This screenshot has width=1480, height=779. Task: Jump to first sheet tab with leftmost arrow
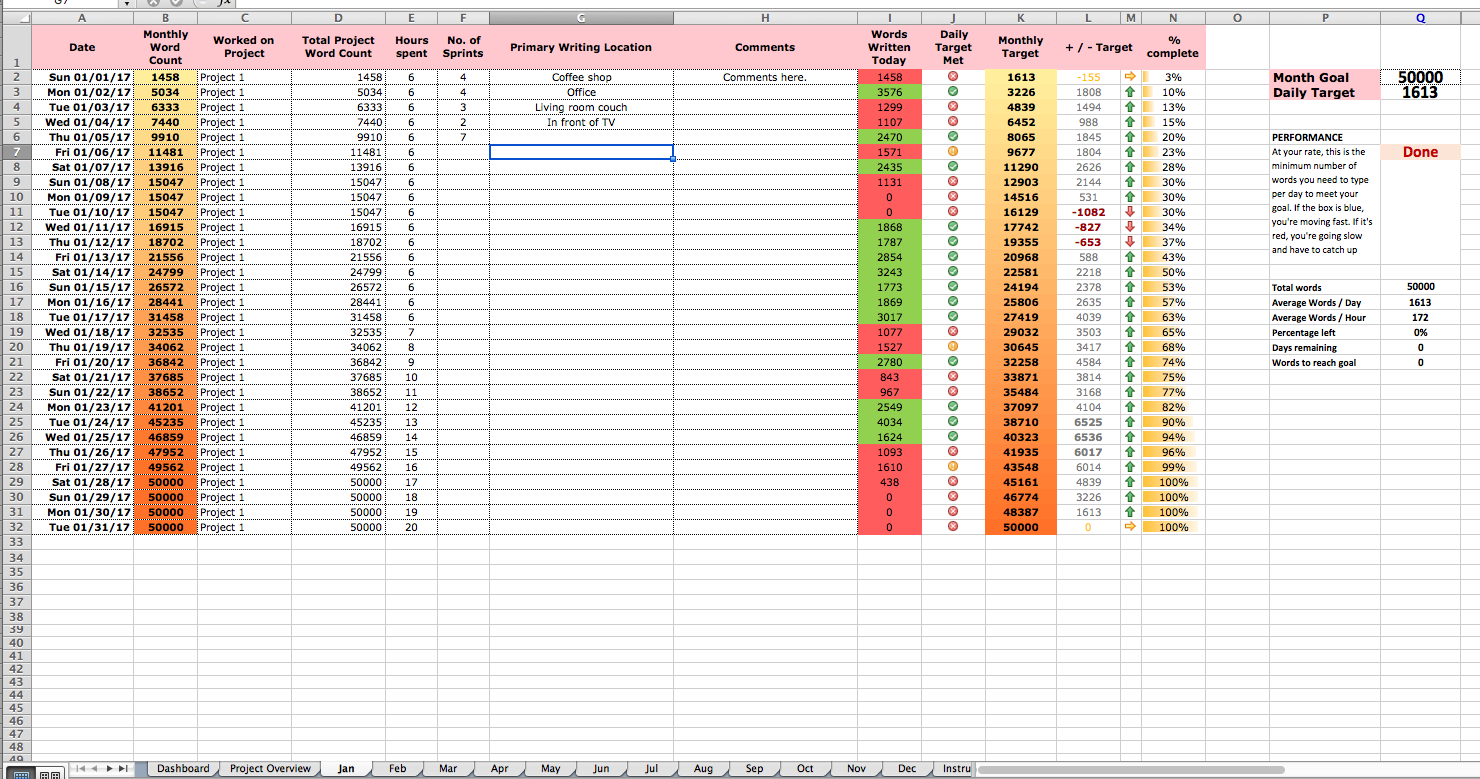(x=80, y=768)
